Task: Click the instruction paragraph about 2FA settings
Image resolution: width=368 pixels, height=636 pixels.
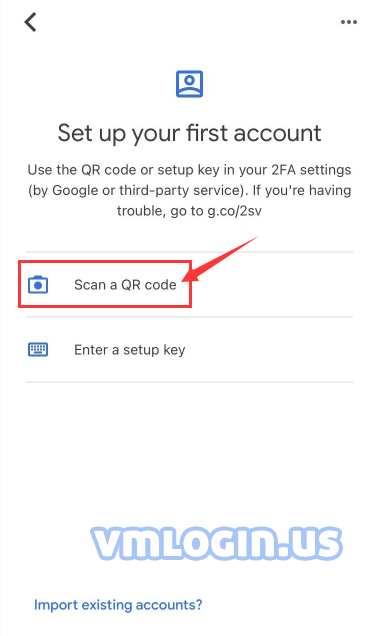Action: click(x=189, y=190)
